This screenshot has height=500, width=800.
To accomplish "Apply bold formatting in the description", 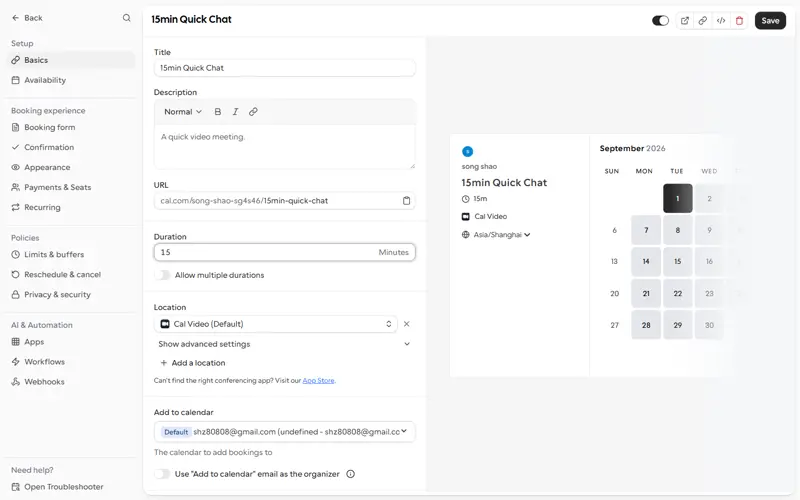I will coord(218,112).
